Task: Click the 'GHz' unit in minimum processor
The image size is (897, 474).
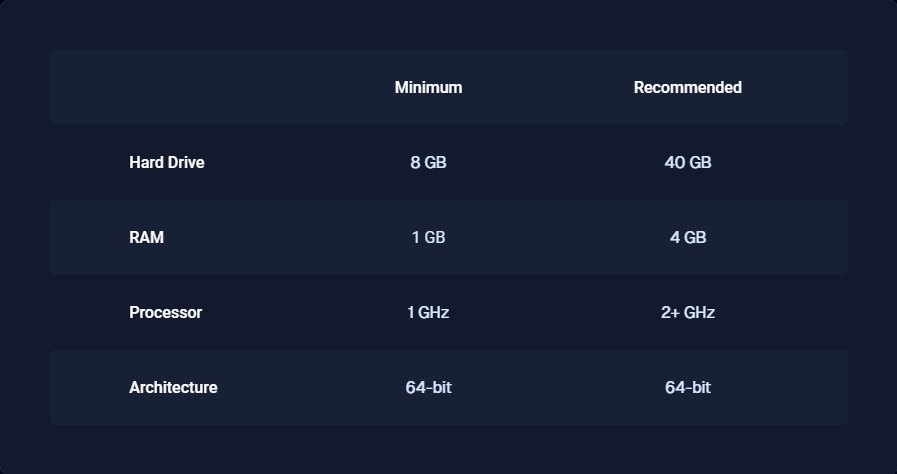Action: [x=434, y=312]
